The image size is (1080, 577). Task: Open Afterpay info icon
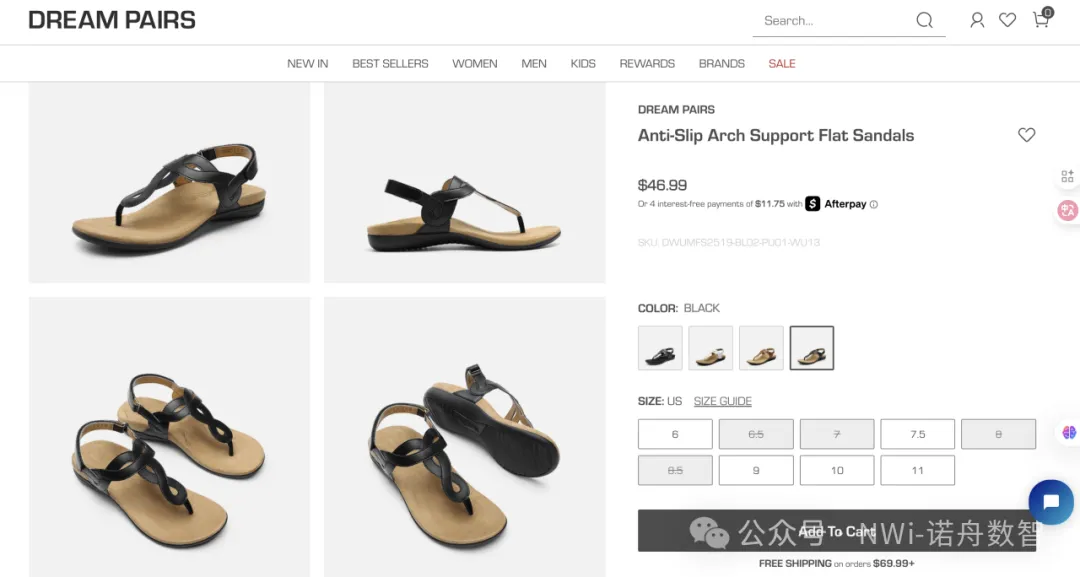[874, 205]
